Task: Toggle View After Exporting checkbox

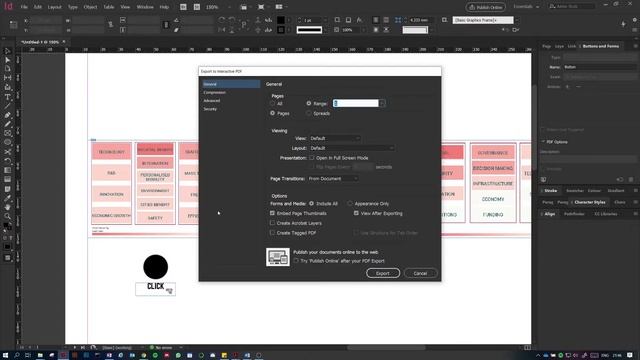Action: coord(356,213)
